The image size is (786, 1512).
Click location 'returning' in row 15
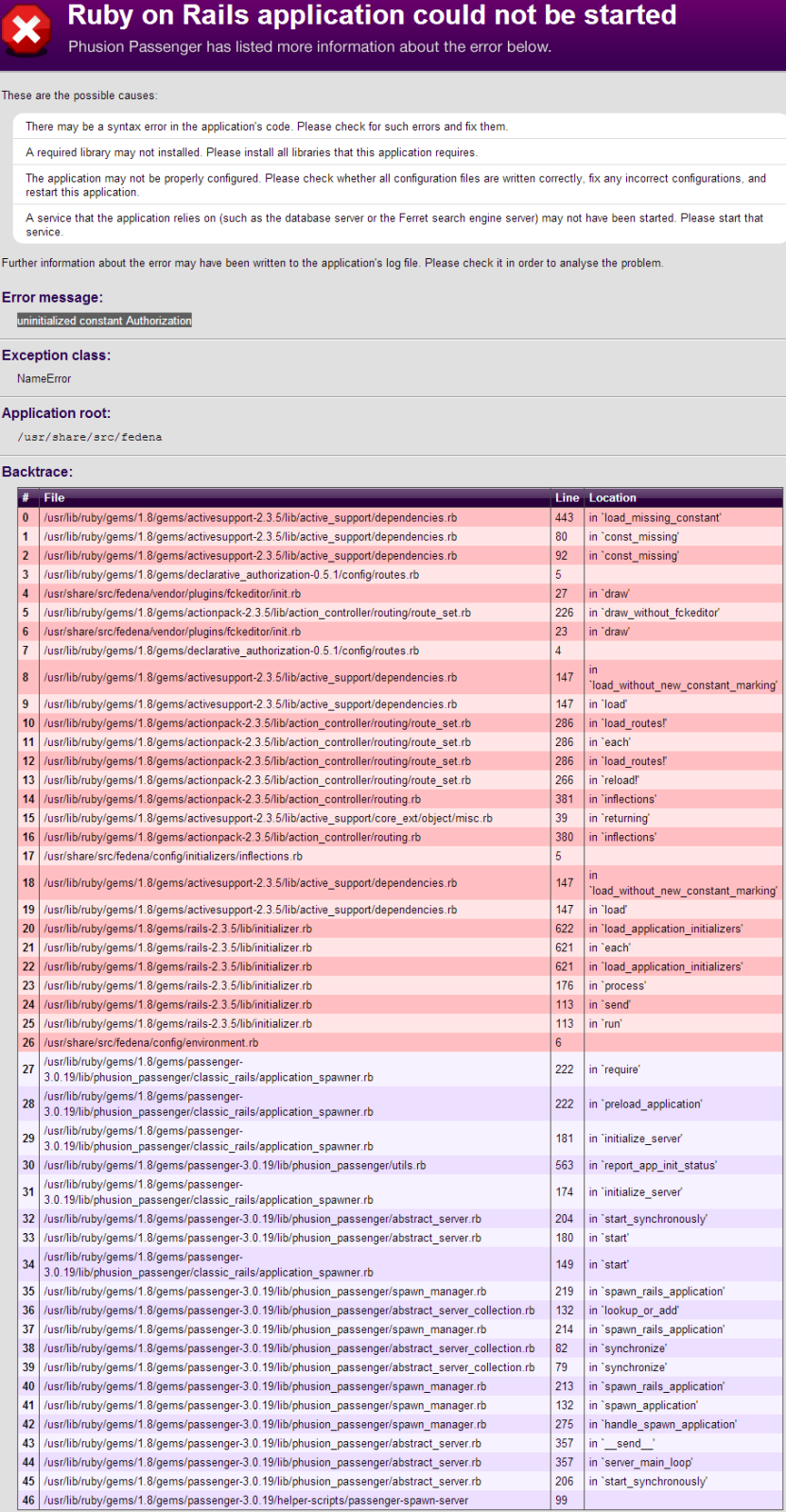tap(620, 818)
